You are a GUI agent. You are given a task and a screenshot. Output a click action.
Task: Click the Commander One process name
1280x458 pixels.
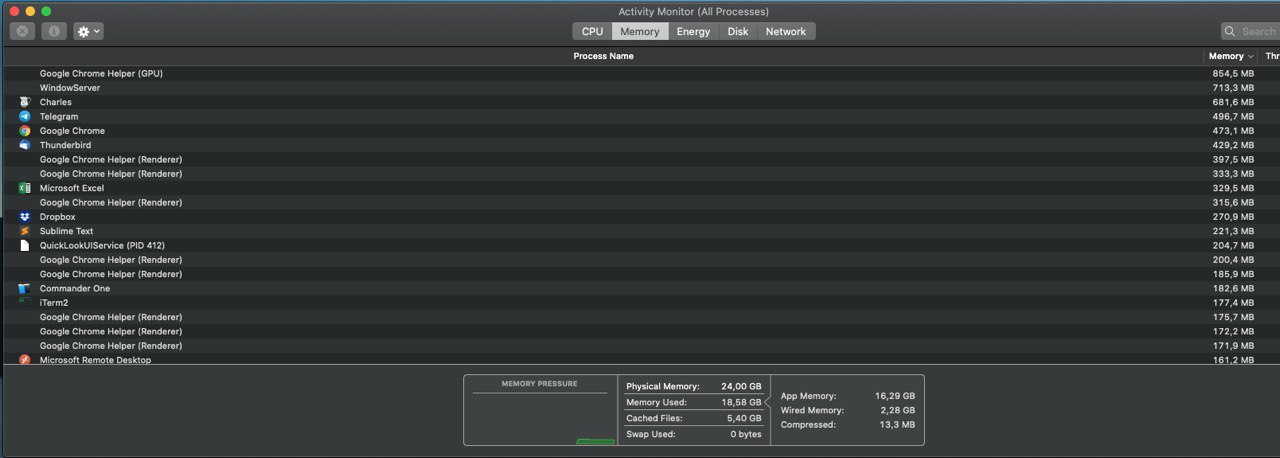pos(75,288)
